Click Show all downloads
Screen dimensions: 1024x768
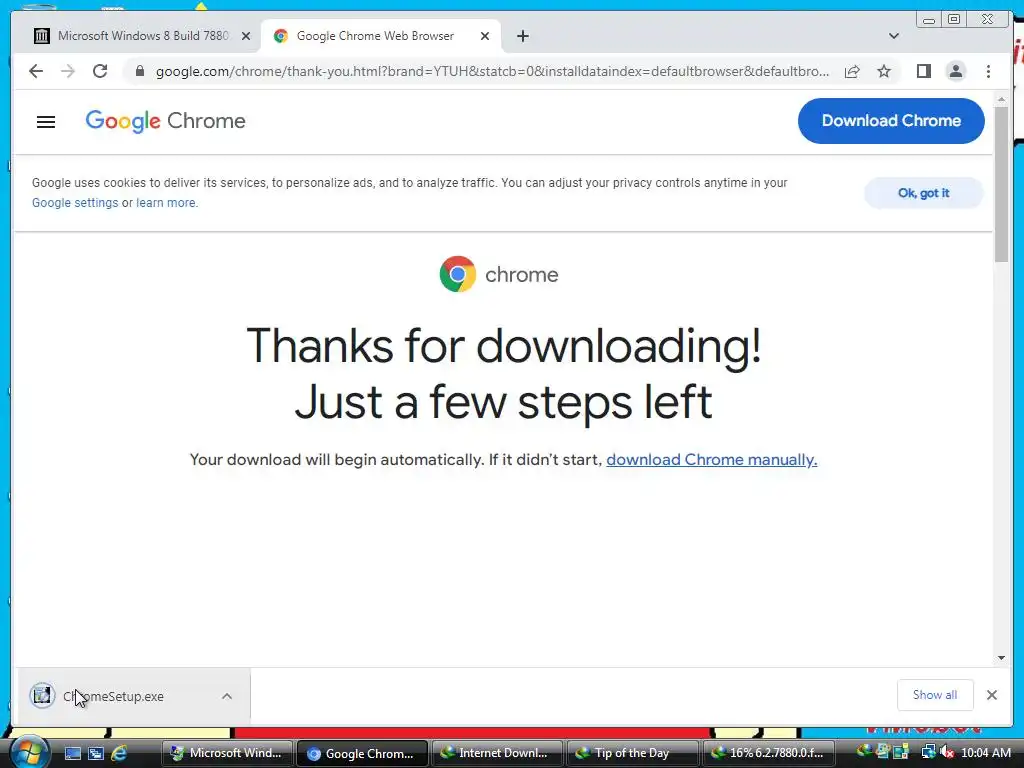click(x=935, y=695)
